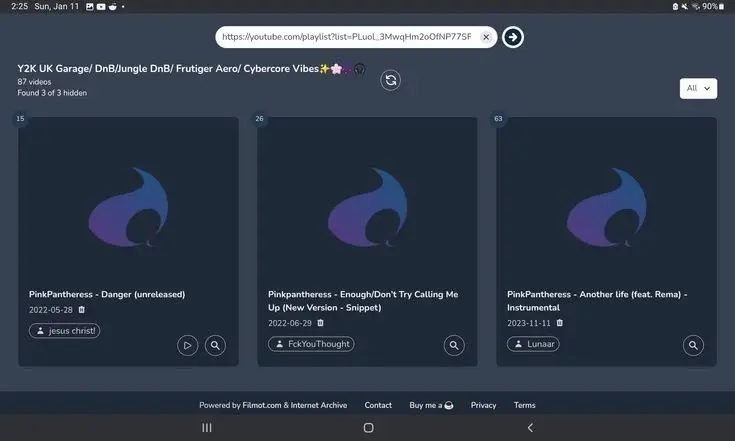Search for Enough/Don't Try Calling Me Up video
The image size is (735, 441).
454,345
